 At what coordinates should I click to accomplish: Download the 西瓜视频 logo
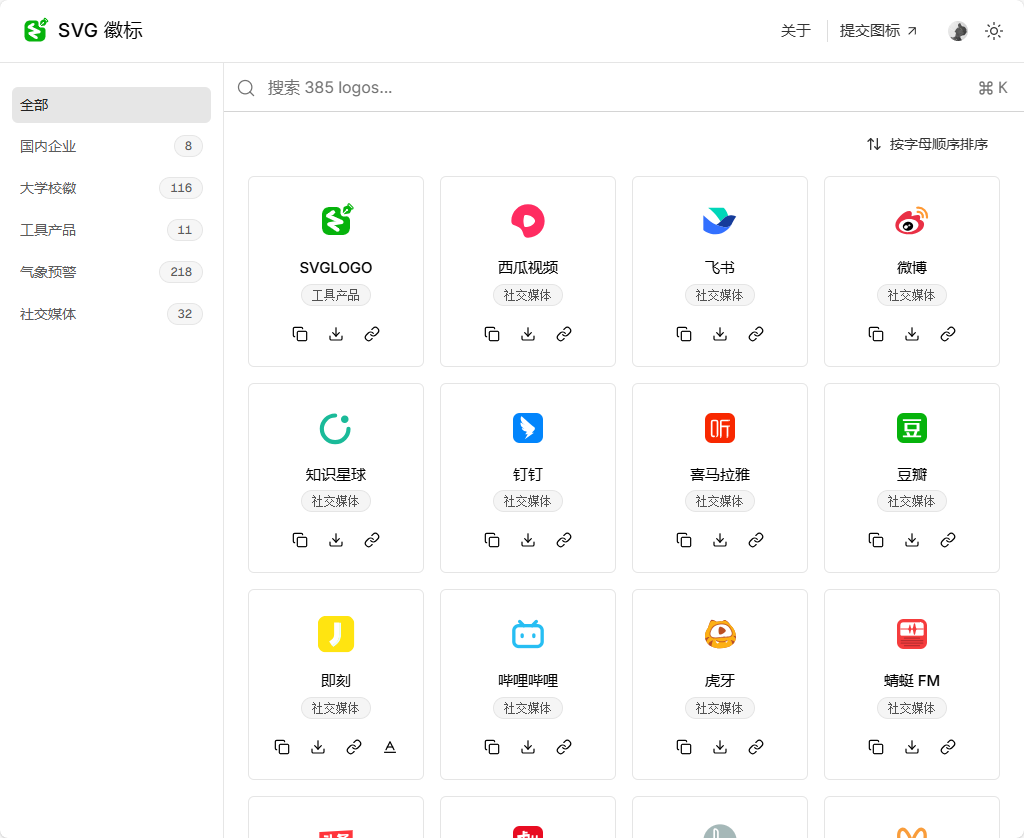528,334
